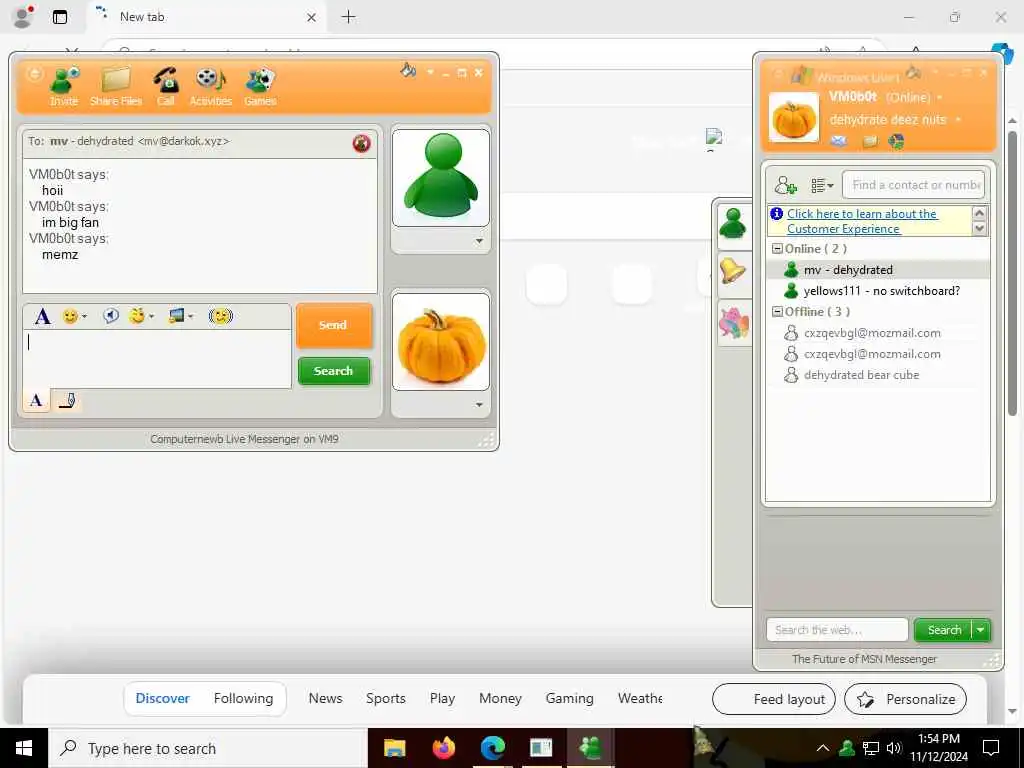
Task: Switch to handwriting pen mode tab
Action: (x=67, y=400)
